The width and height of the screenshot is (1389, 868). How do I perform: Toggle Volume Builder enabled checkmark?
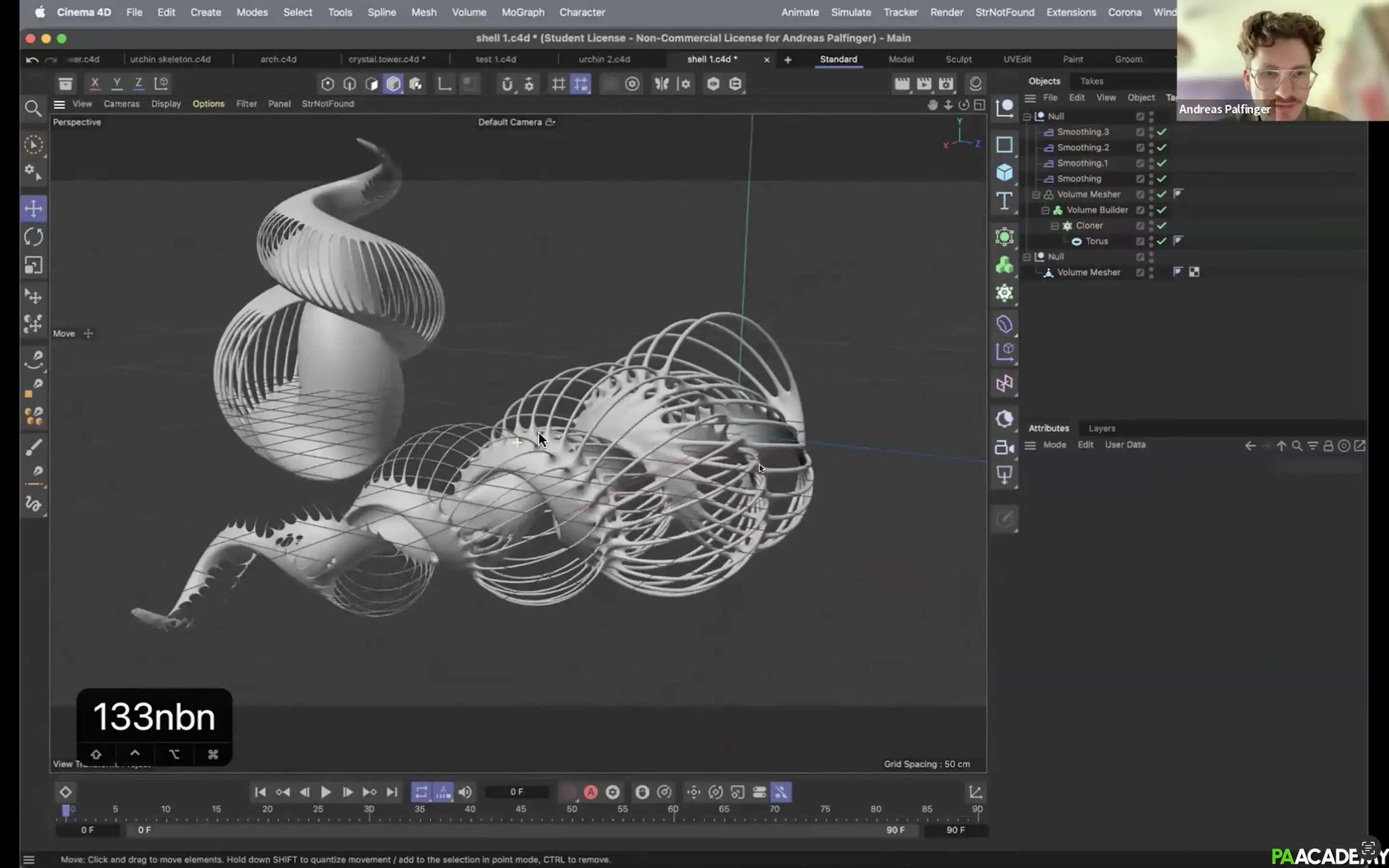tap(1161, 210)
